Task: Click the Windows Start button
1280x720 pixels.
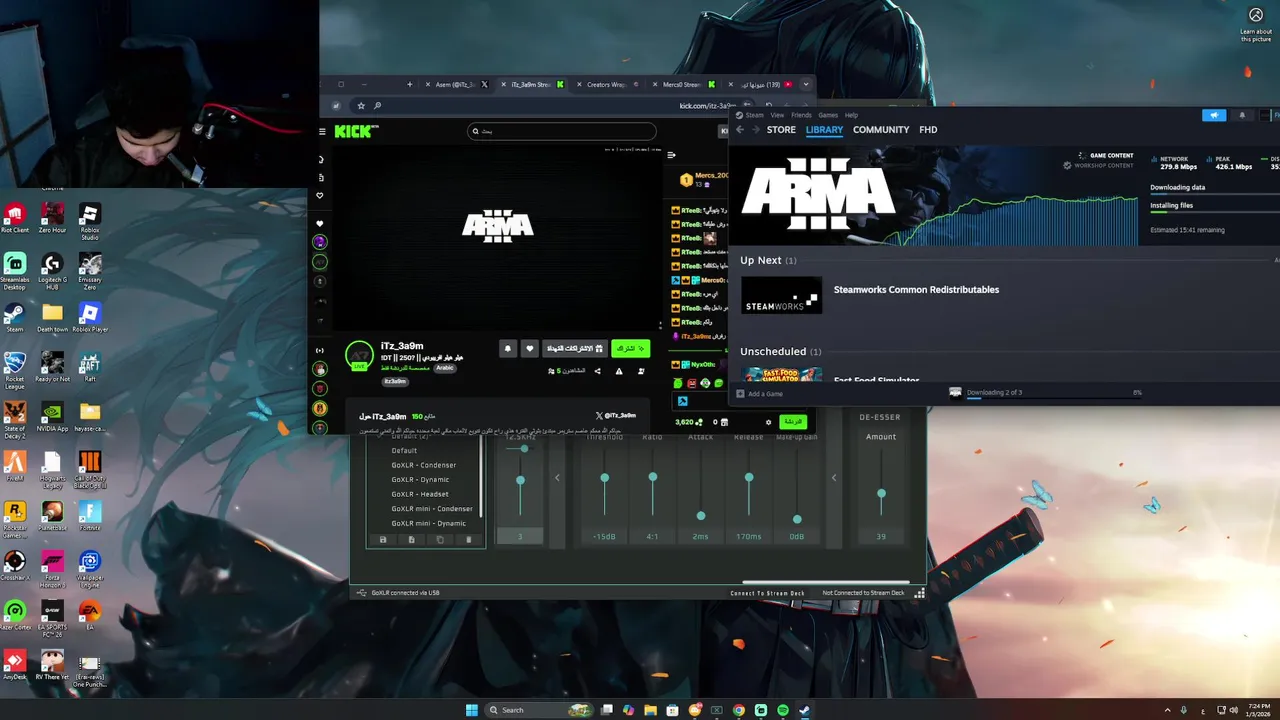Action: (472, 710)
